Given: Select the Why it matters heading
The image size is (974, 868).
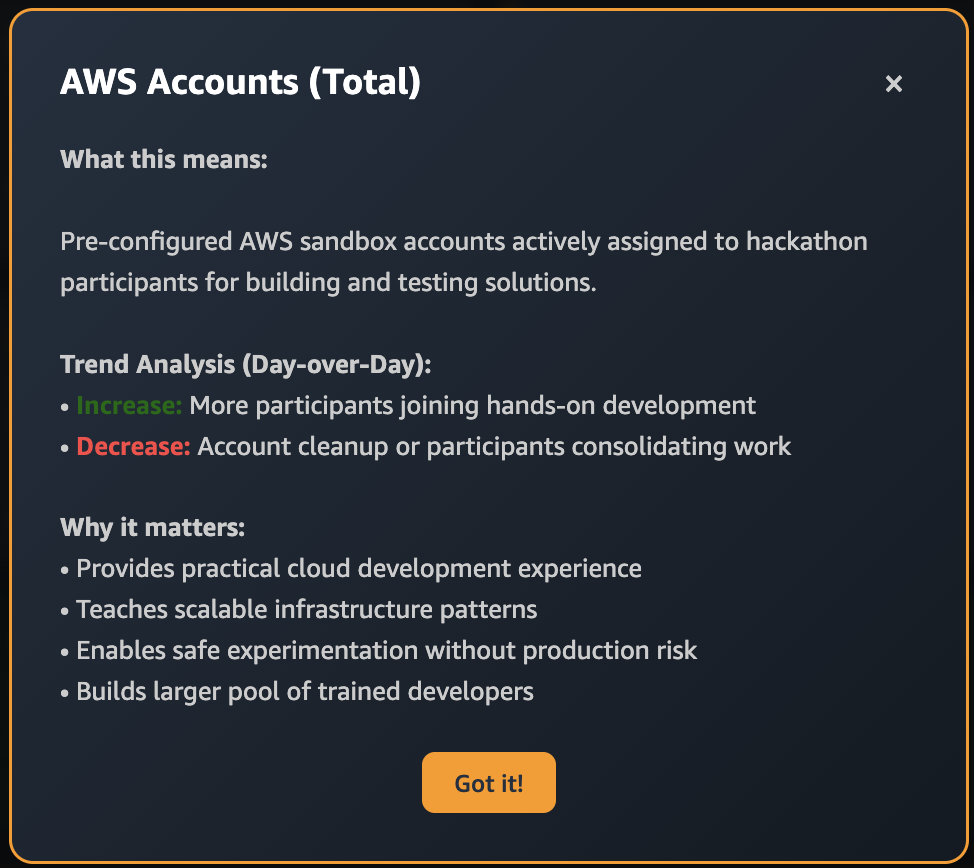Looking at the screenshot, I should click(152, 527).
